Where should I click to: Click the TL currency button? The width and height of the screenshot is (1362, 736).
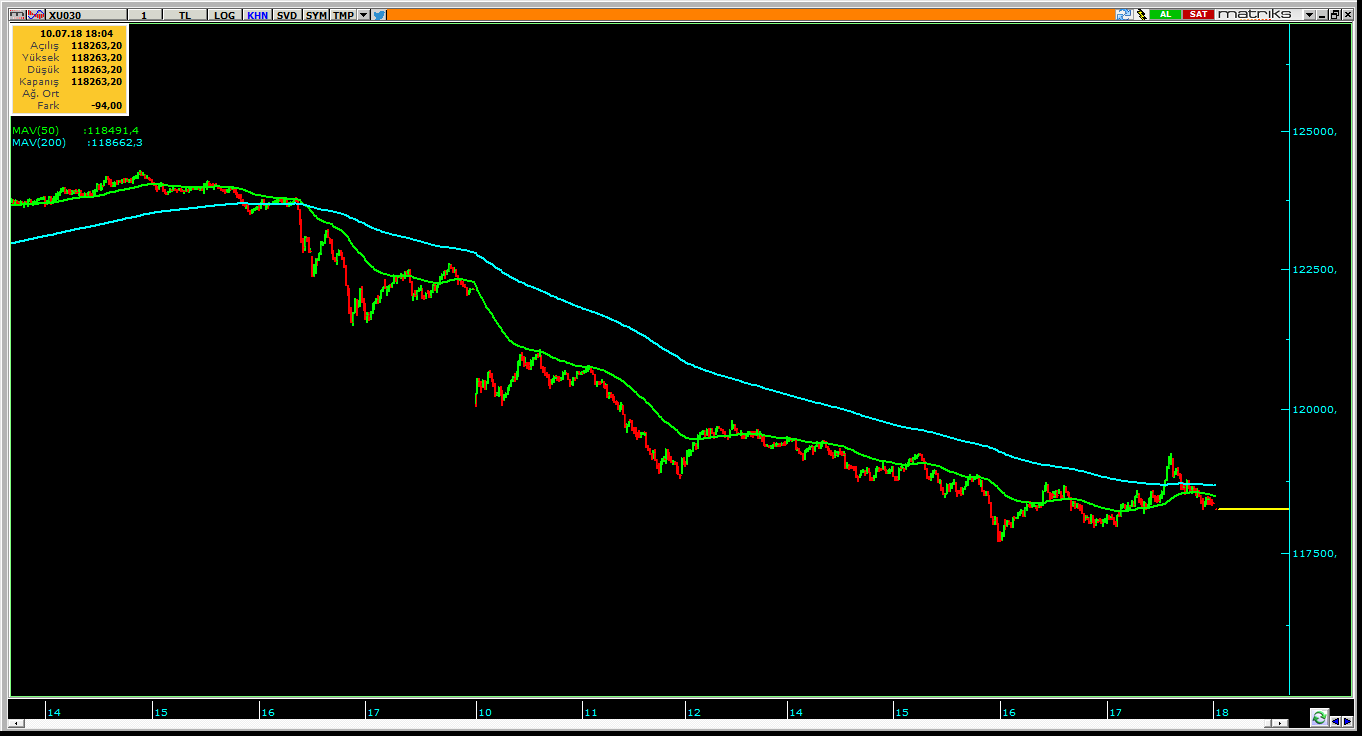coord(185,15)
